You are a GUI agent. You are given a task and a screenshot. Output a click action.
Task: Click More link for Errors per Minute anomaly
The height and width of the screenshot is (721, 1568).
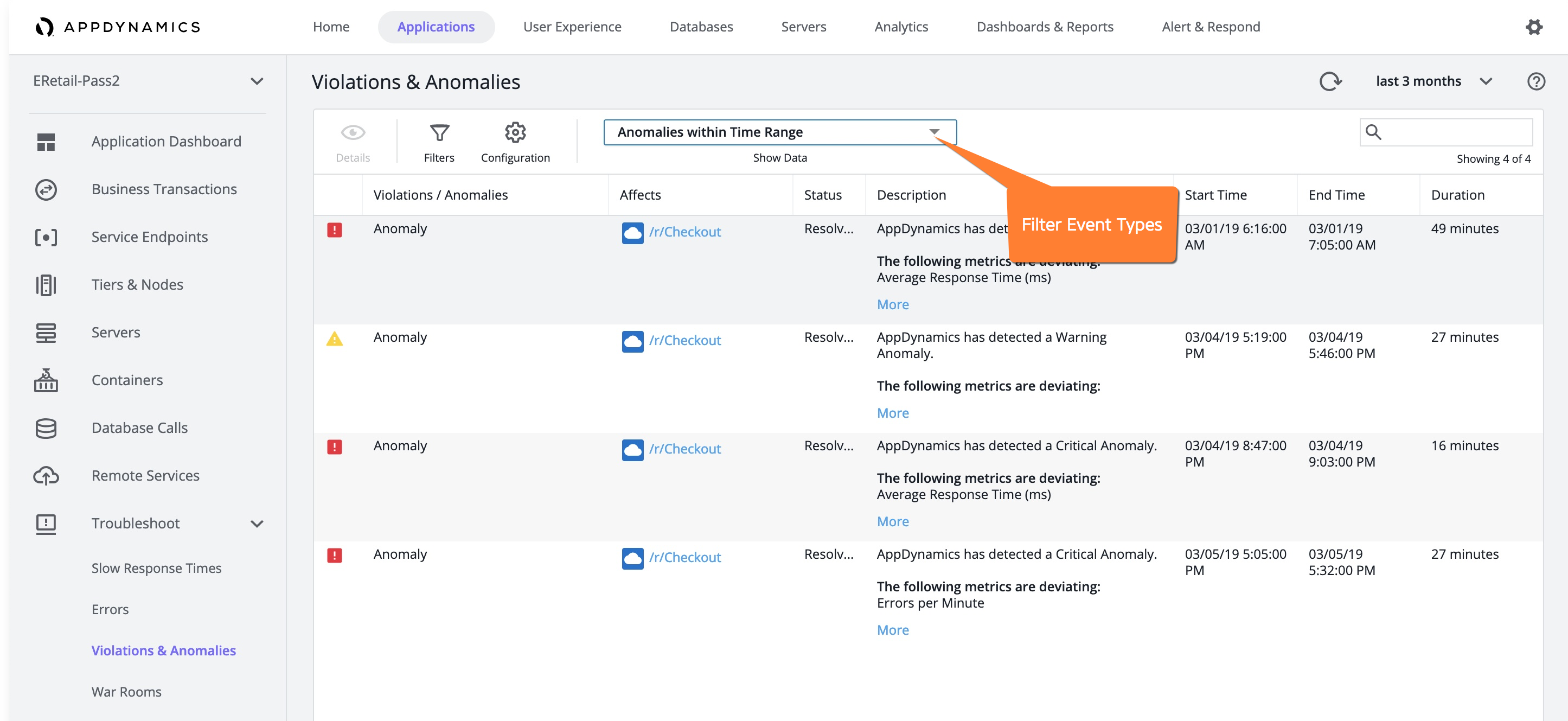click(892, 630)
